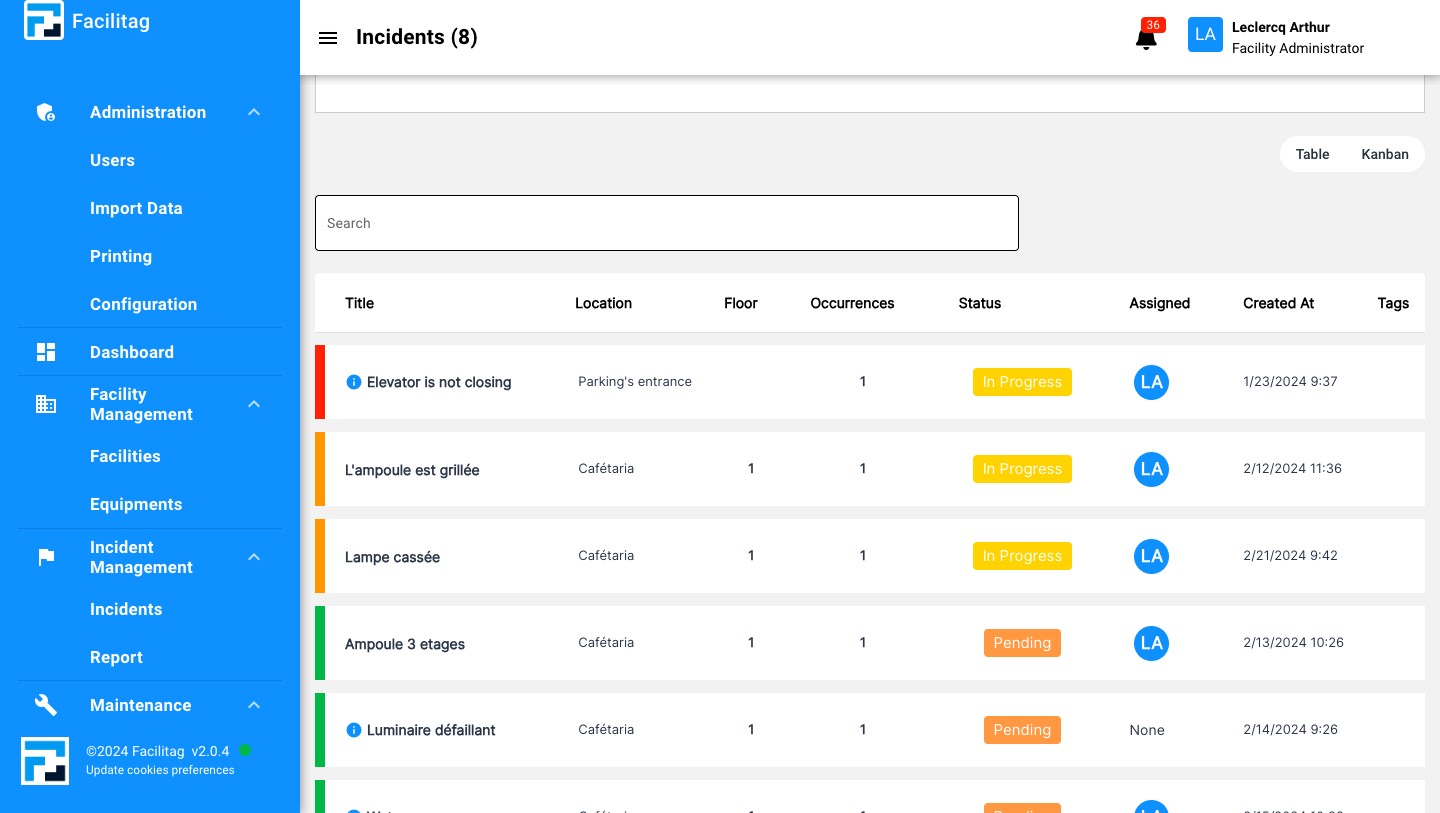1440x813 pixels.
Task: Click the Incident Management flag icon
Action: (x=46, y=557)
